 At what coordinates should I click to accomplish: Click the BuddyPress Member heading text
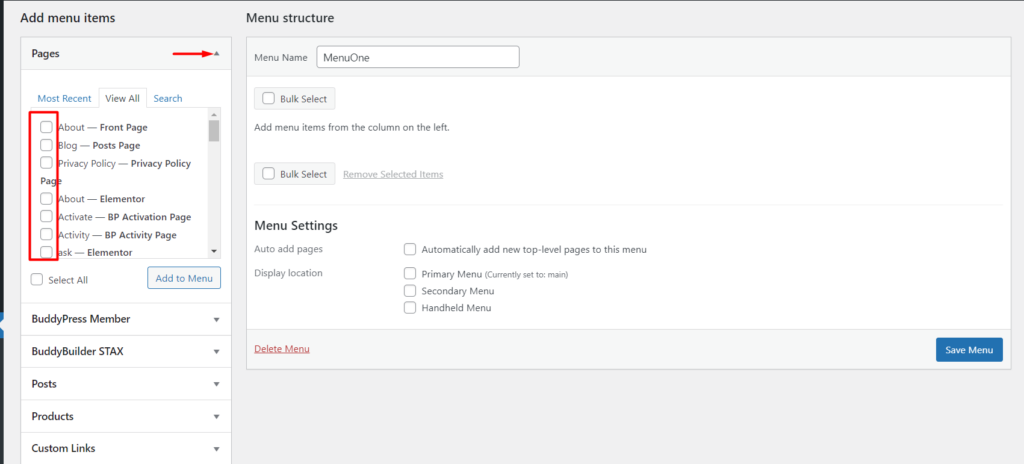coord(81,319)
